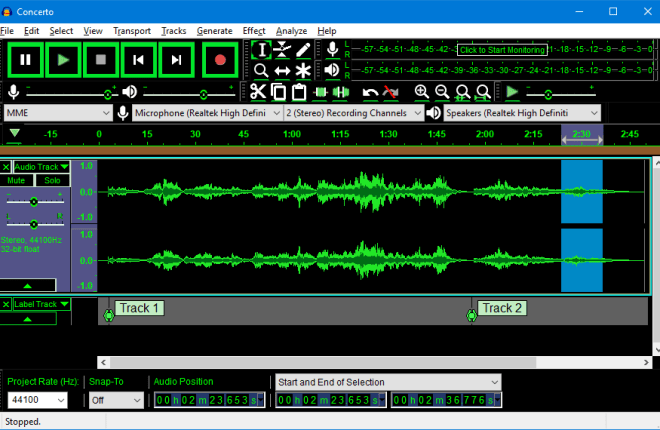Click the Pause button

[25, 60]
